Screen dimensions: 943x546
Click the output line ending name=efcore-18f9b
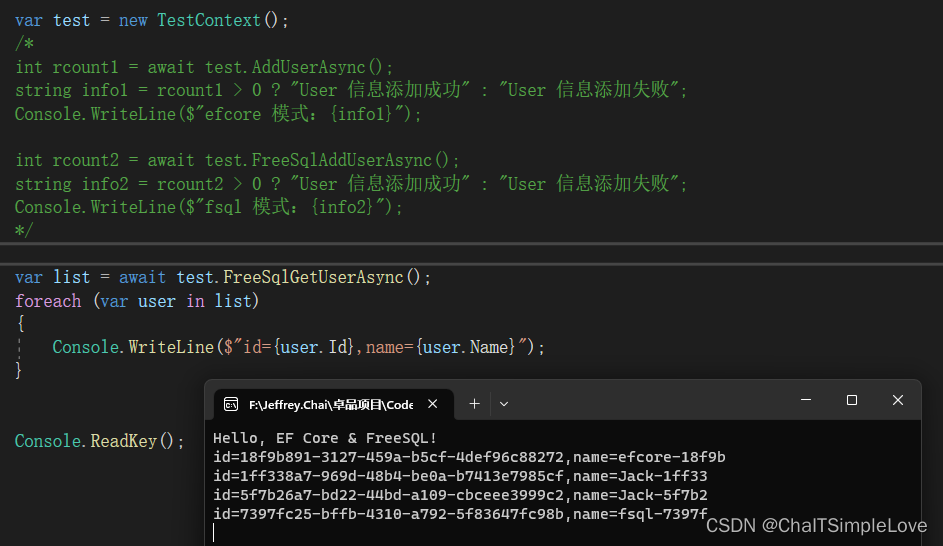click(469, 457)
